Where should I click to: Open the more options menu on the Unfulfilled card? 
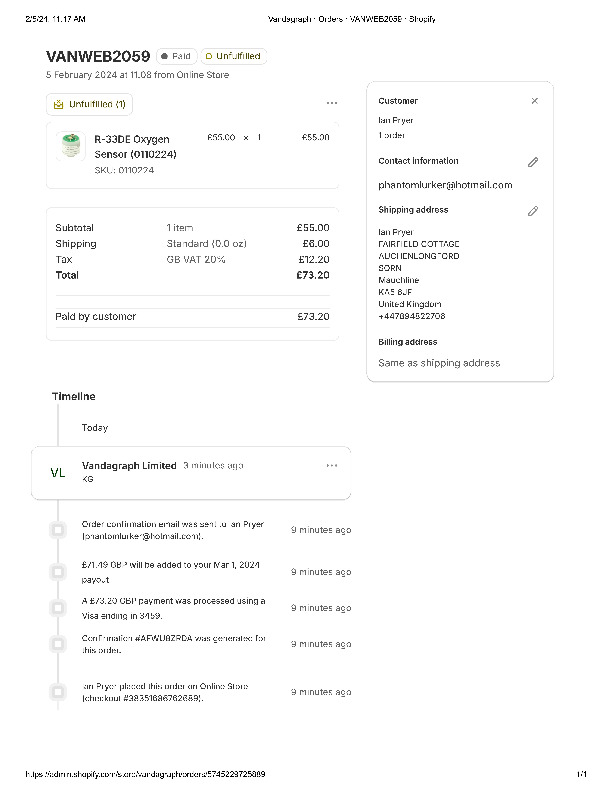click(332, 103)
